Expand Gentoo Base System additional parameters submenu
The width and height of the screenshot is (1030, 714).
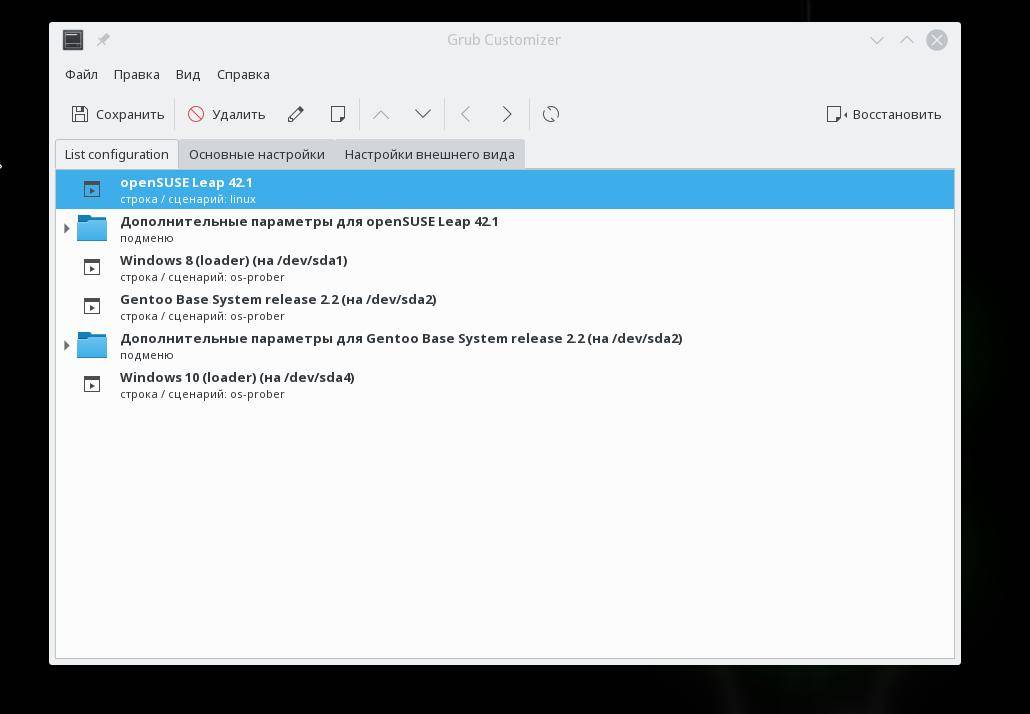click(x=67, y=346)
